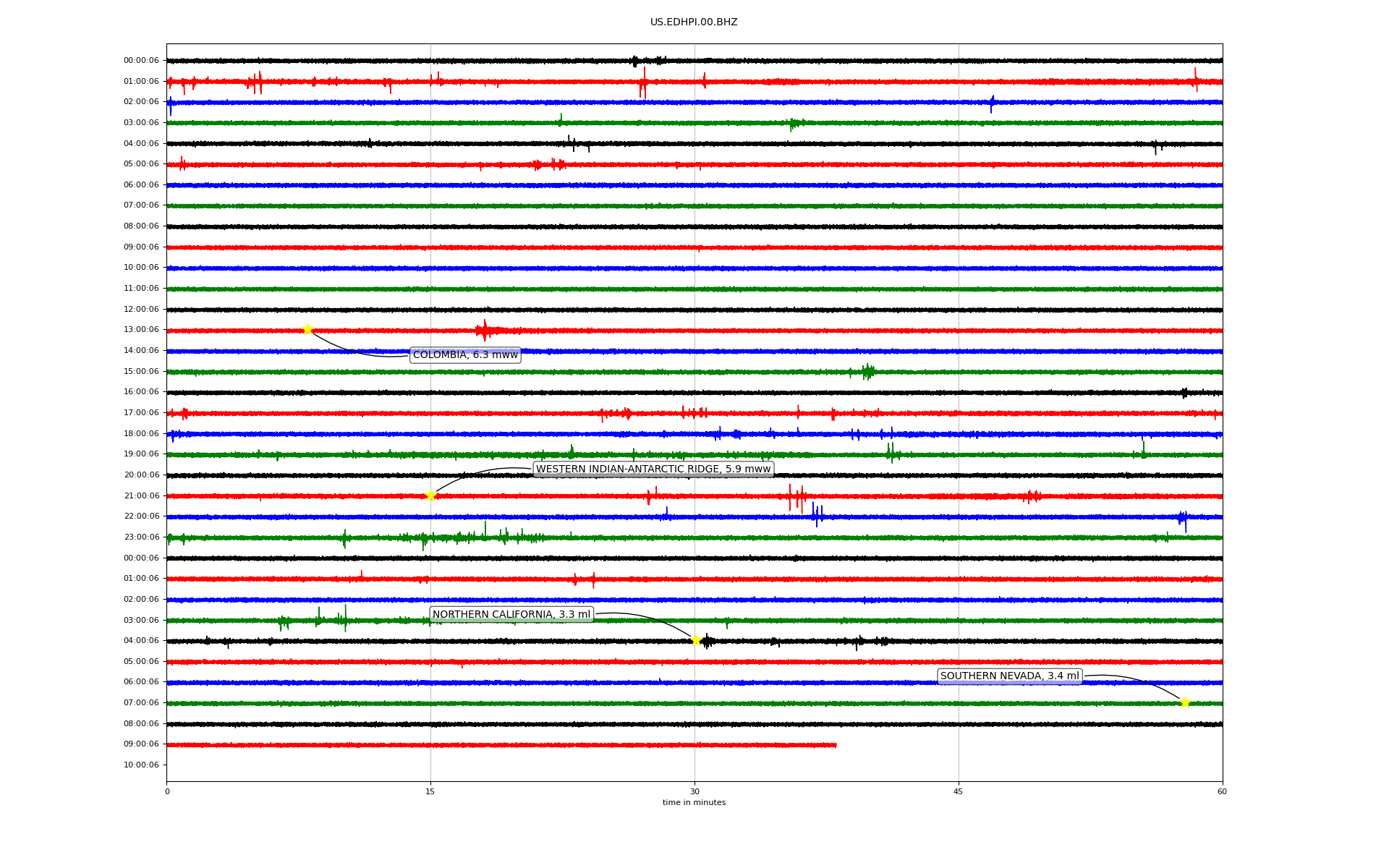Click the 17:00:06 row time label
This screenshot has height=868, width=1389.
[x=141, y=413]
